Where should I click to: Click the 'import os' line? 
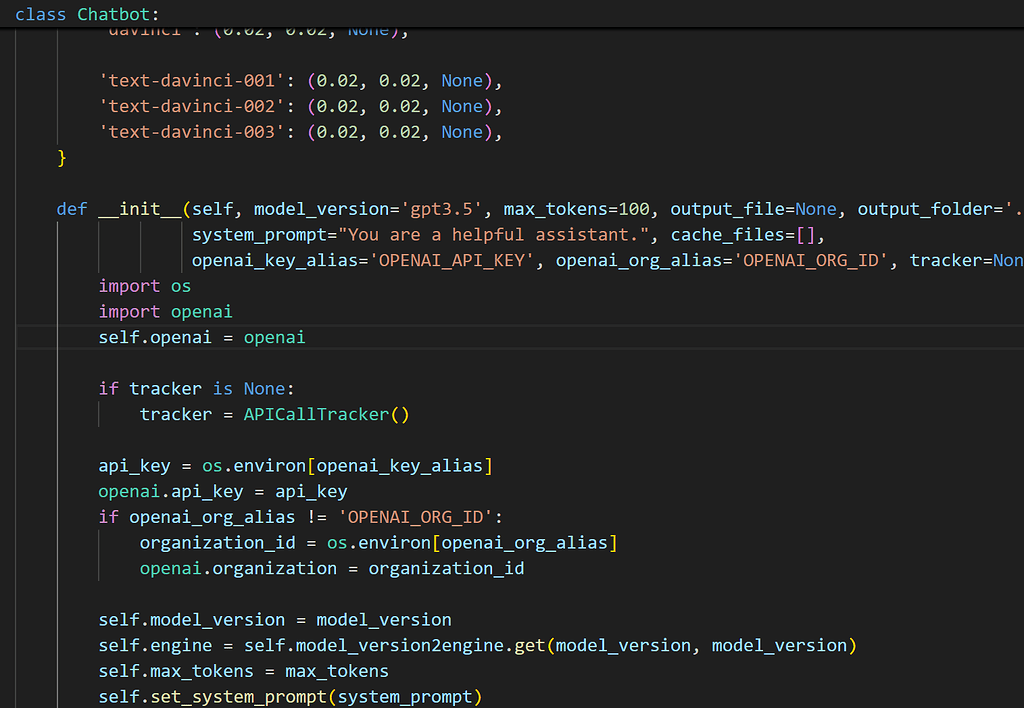pyautogui.click(x=145, y=286)
